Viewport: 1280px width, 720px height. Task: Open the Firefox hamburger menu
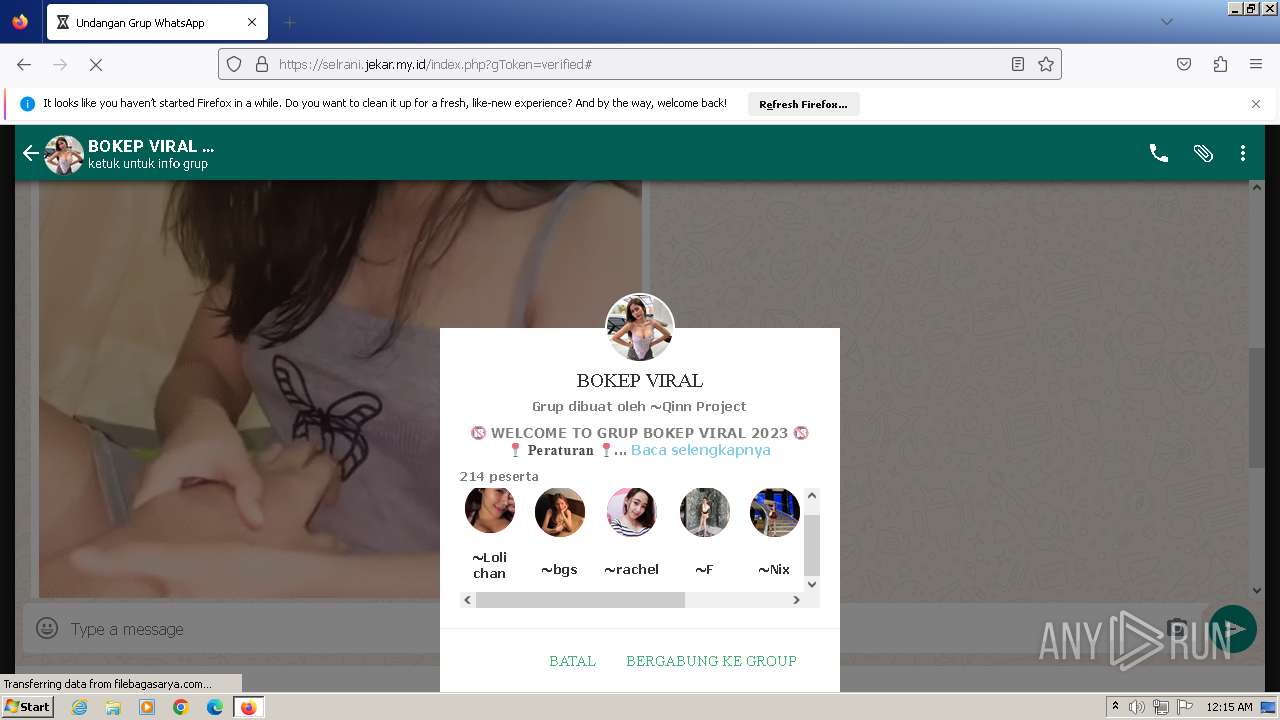1256,64
